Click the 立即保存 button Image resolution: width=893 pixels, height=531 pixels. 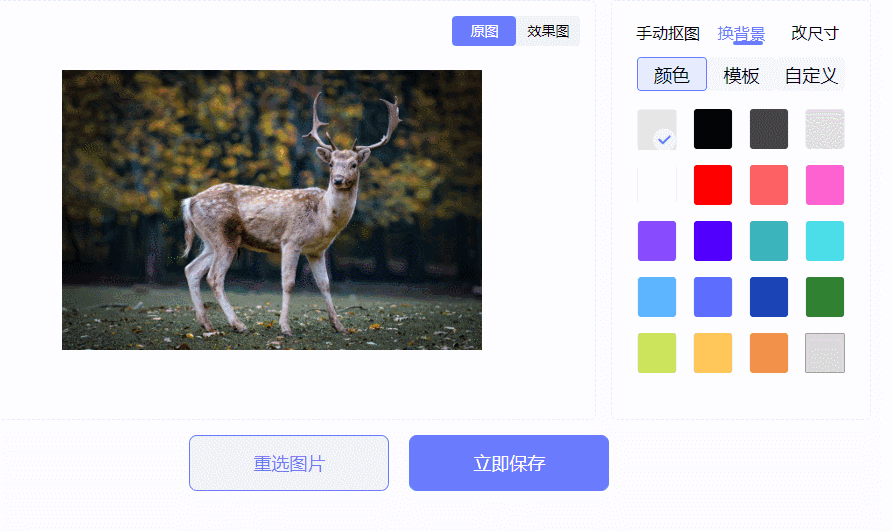click(x=509, y=463)
